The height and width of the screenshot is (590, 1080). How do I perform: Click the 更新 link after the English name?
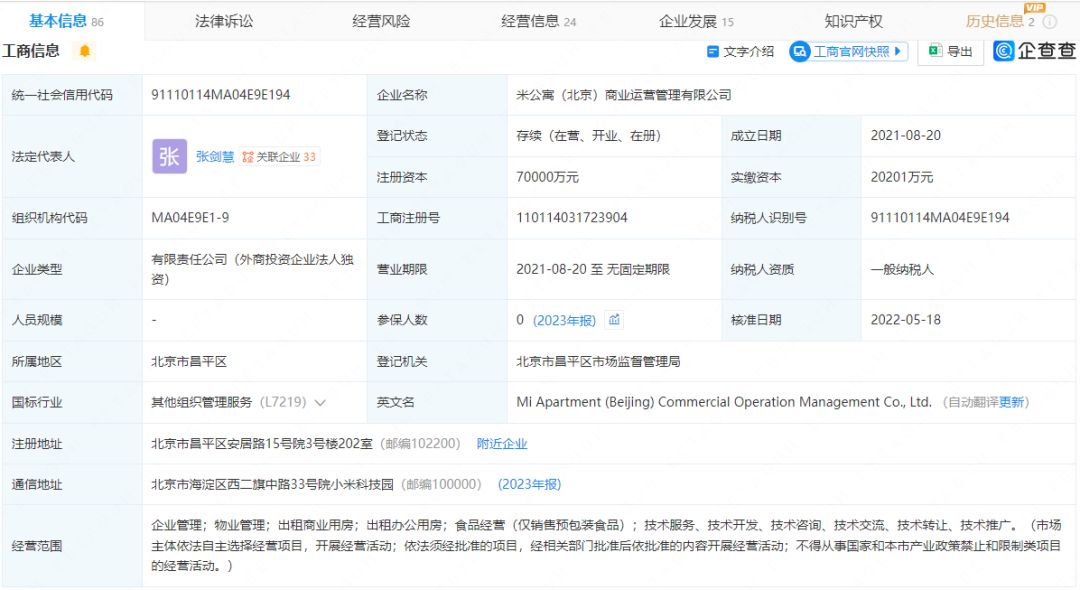pos(1011,402)
